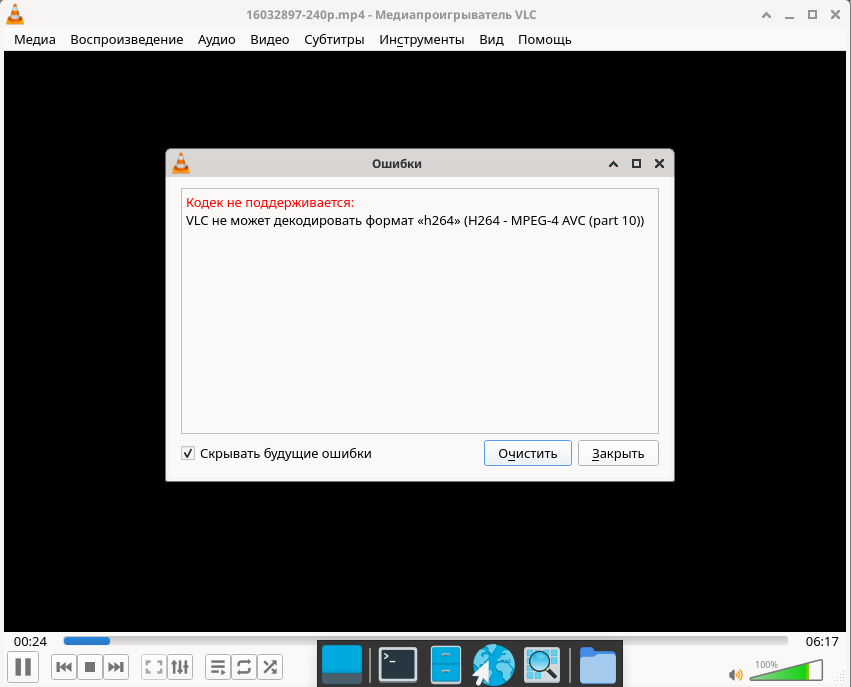The height and width of the screenshot is (687, 851).
Task: Close the Ошибки dialog with X
Action: (659, 163)
